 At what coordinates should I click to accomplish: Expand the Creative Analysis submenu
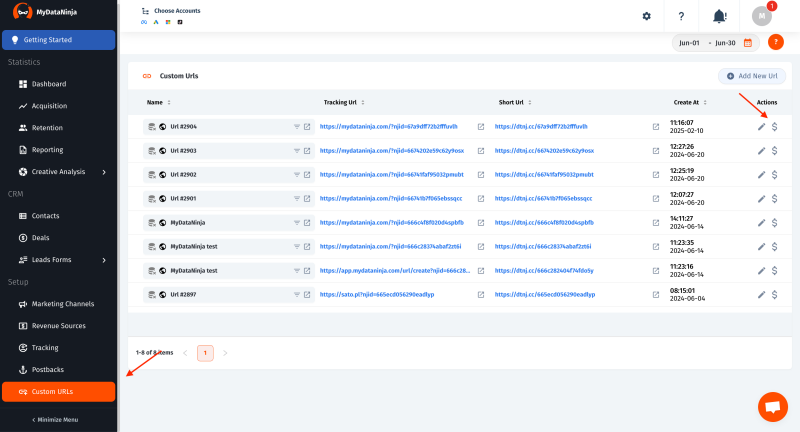(104, 171)
